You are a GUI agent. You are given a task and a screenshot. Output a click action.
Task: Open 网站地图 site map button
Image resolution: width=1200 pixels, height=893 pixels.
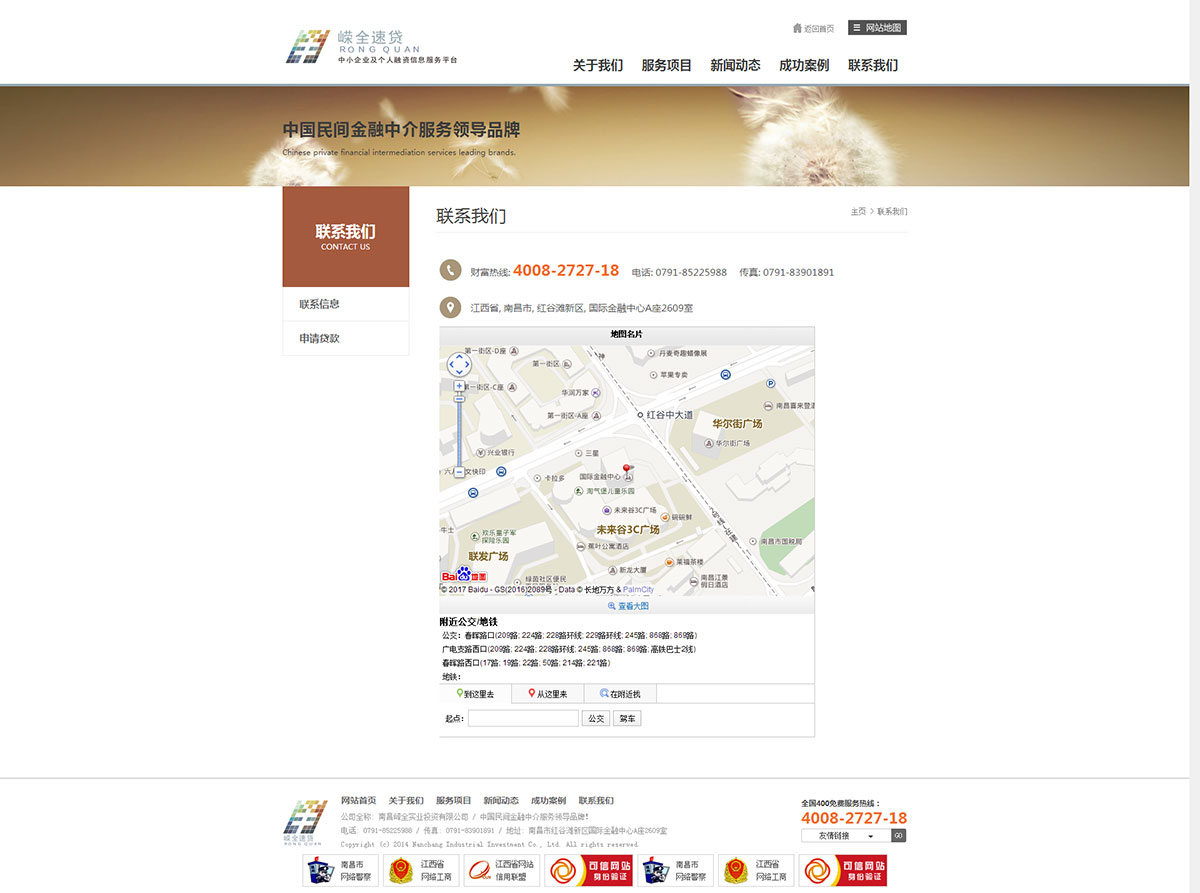click(877, 28)
